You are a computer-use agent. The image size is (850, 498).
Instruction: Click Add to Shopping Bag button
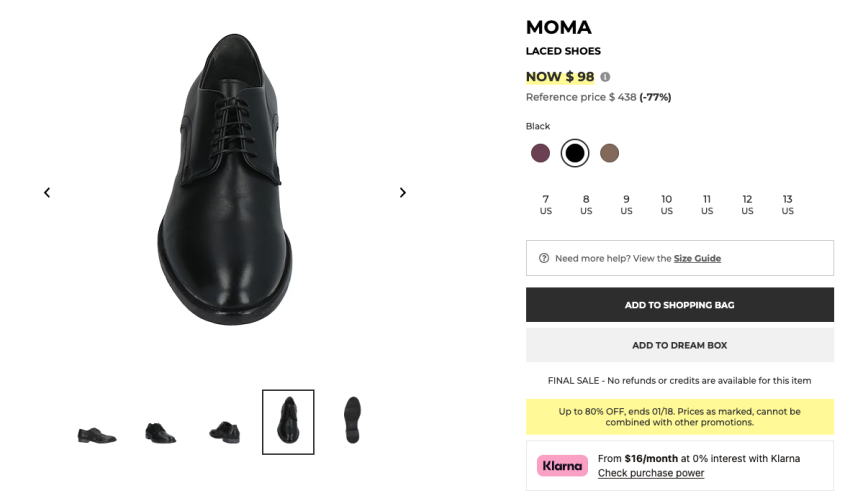(x=679, y=305)
